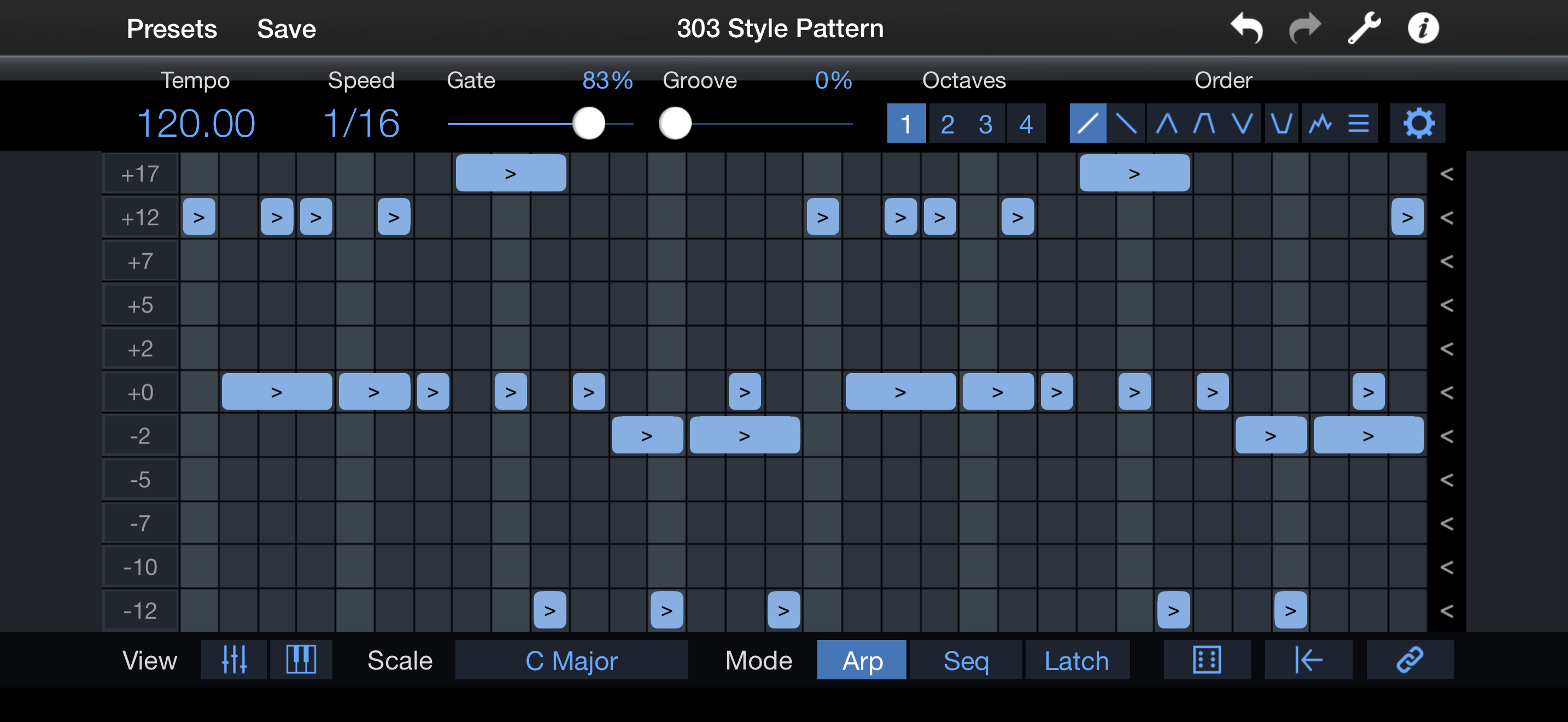Click the Groove slider knob
The width and height of the screenshot is (1568, 722).
[675, 124]
